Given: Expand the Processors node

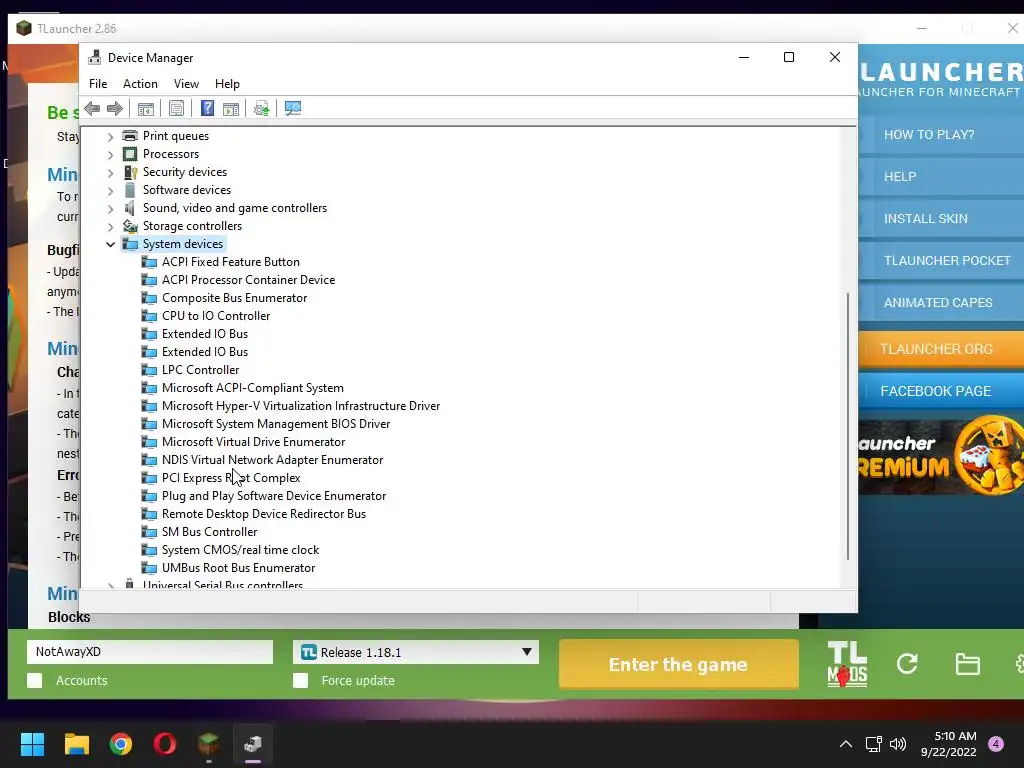Looking at the screenshot, I should click(110, 155).
